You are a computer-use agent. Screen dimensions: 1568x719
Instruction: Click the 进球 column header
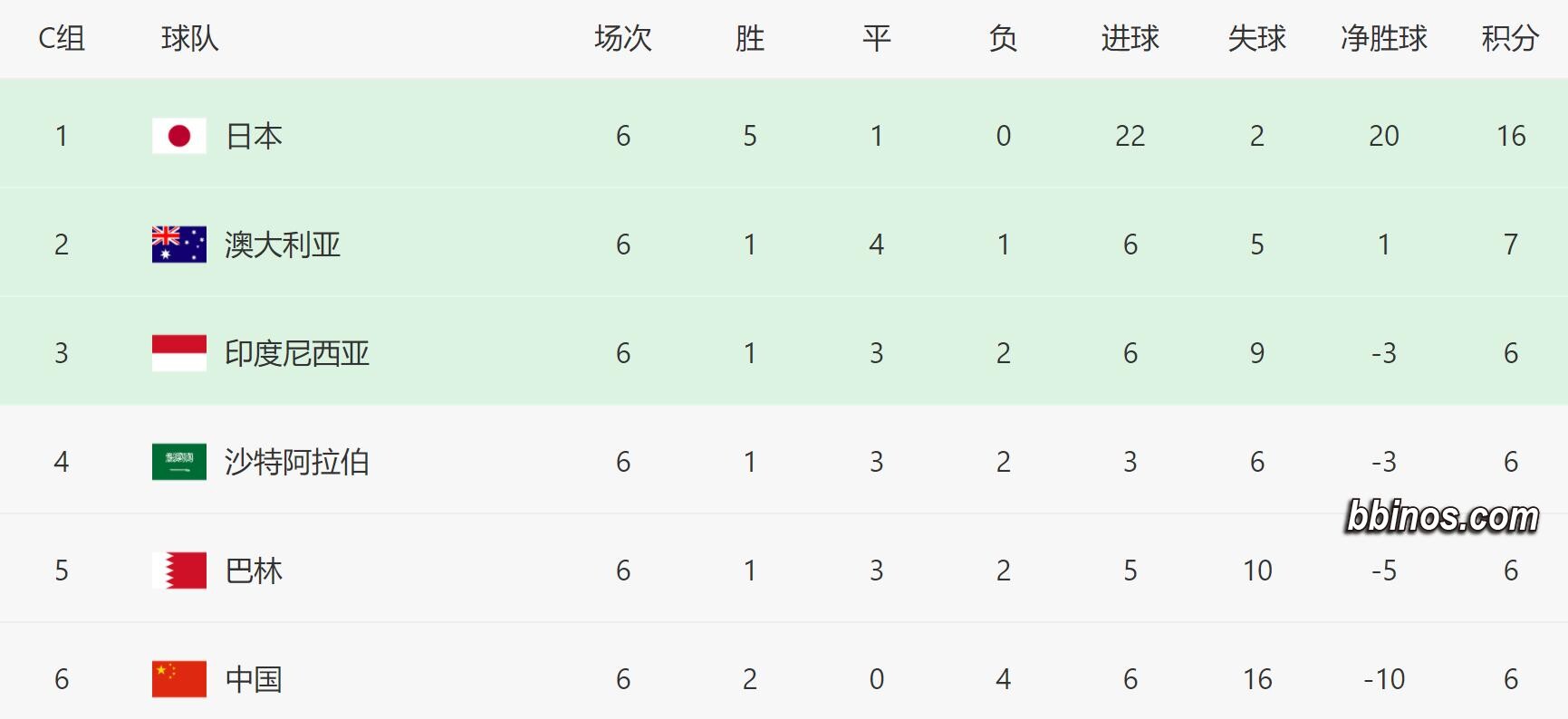click(1130, 38)
